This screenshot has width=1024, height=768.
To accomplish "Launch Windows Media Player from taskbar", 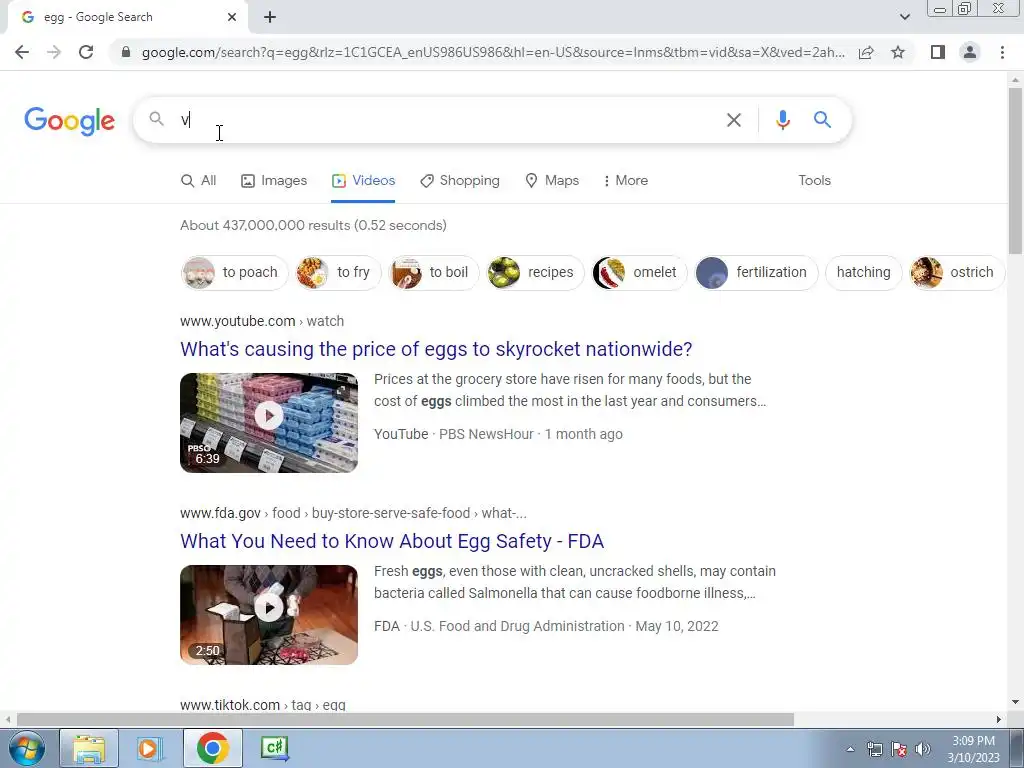I will [150, 748].
